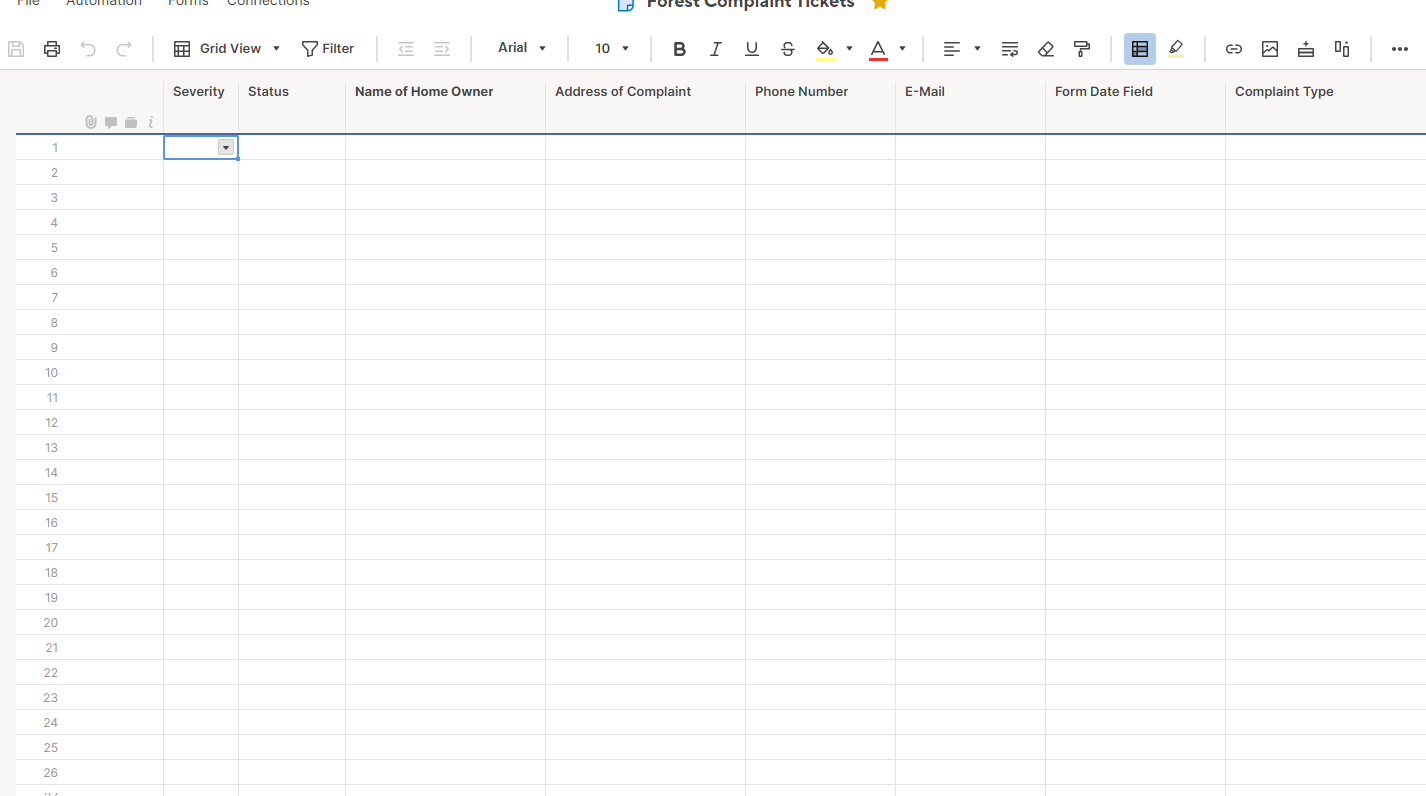Open the more toolbar options ellipsis
The height and width of the screenshot is (796, 1426).
tap(1400, 49)
